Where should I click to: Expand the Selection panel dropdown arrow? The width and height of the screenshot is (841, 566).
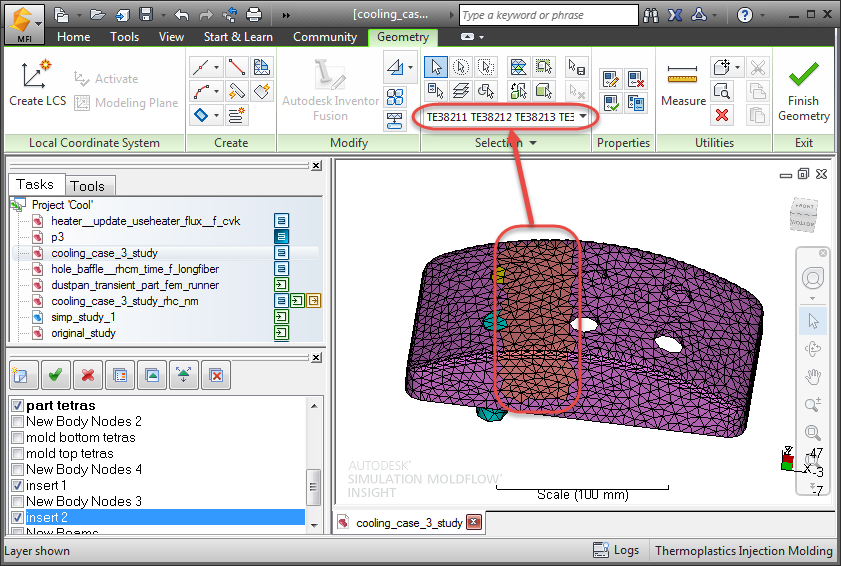(x=533, y=143)
